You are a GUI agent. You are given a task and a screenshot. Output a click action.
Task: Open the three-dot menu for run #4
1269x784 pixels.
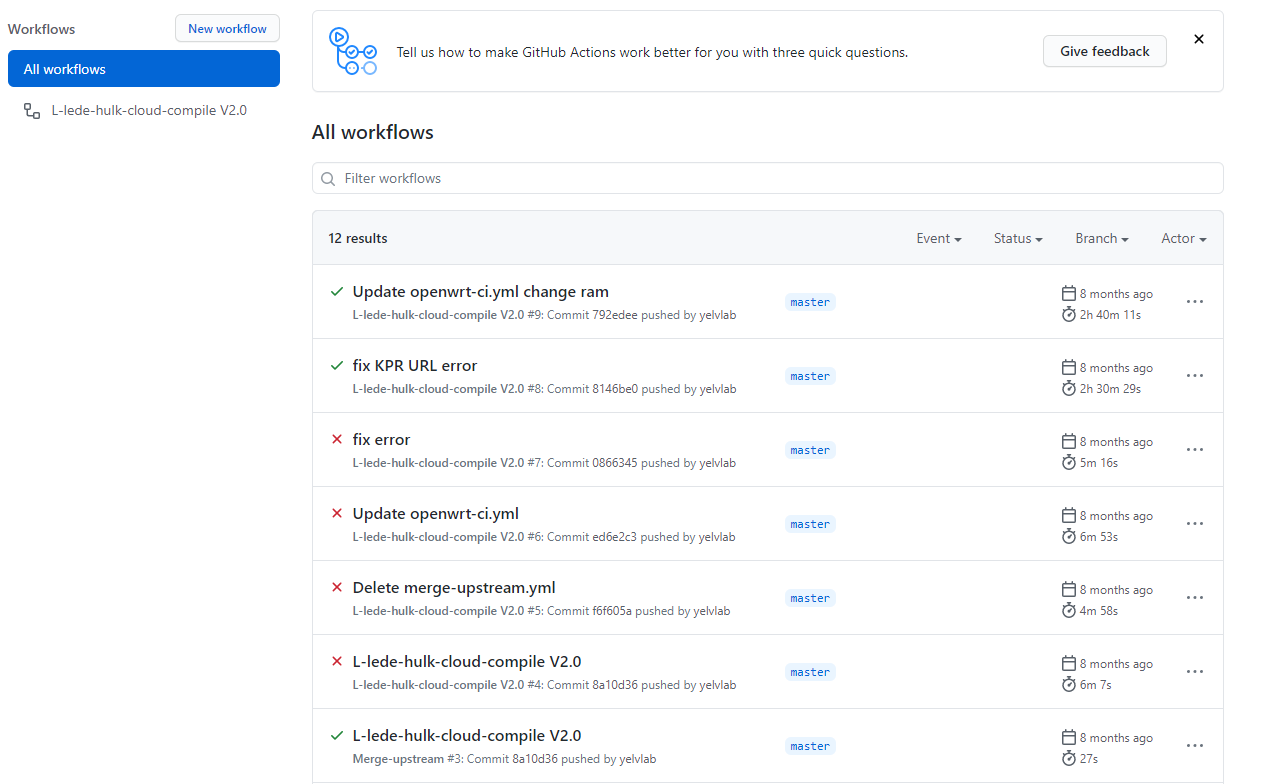tap(1194, 672)
